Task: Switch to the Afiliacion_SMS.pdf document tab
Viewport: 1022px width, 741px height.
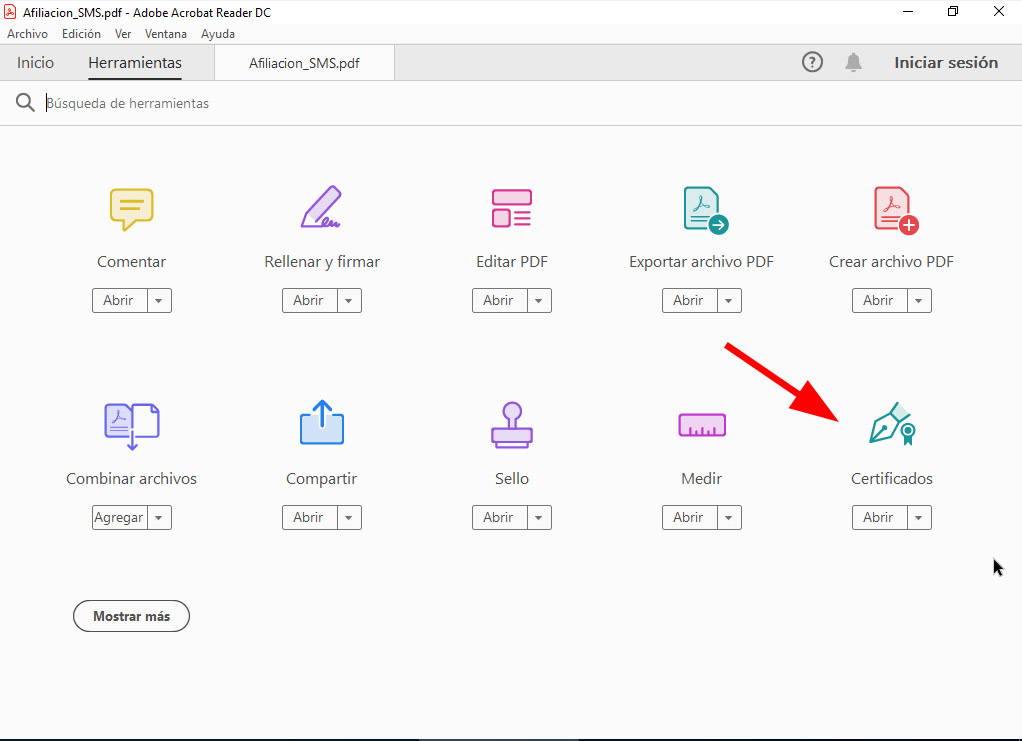Action: [x=304, y=63]
